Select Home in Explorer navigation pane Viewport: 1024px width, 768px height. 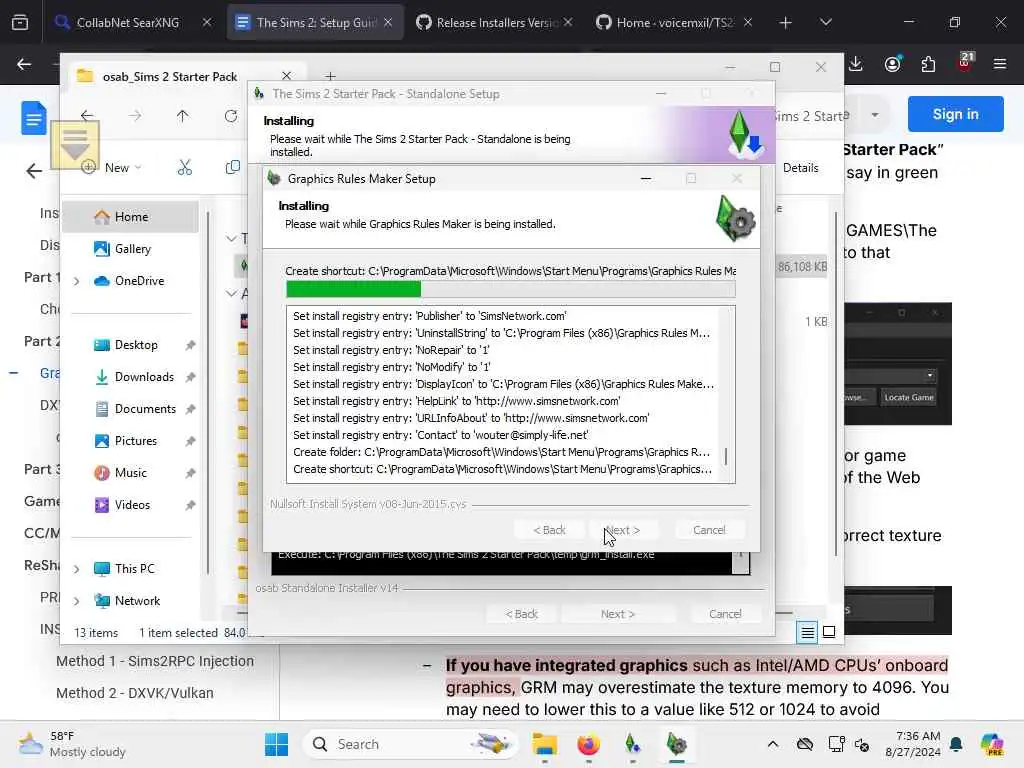click(x=131, y=217)
